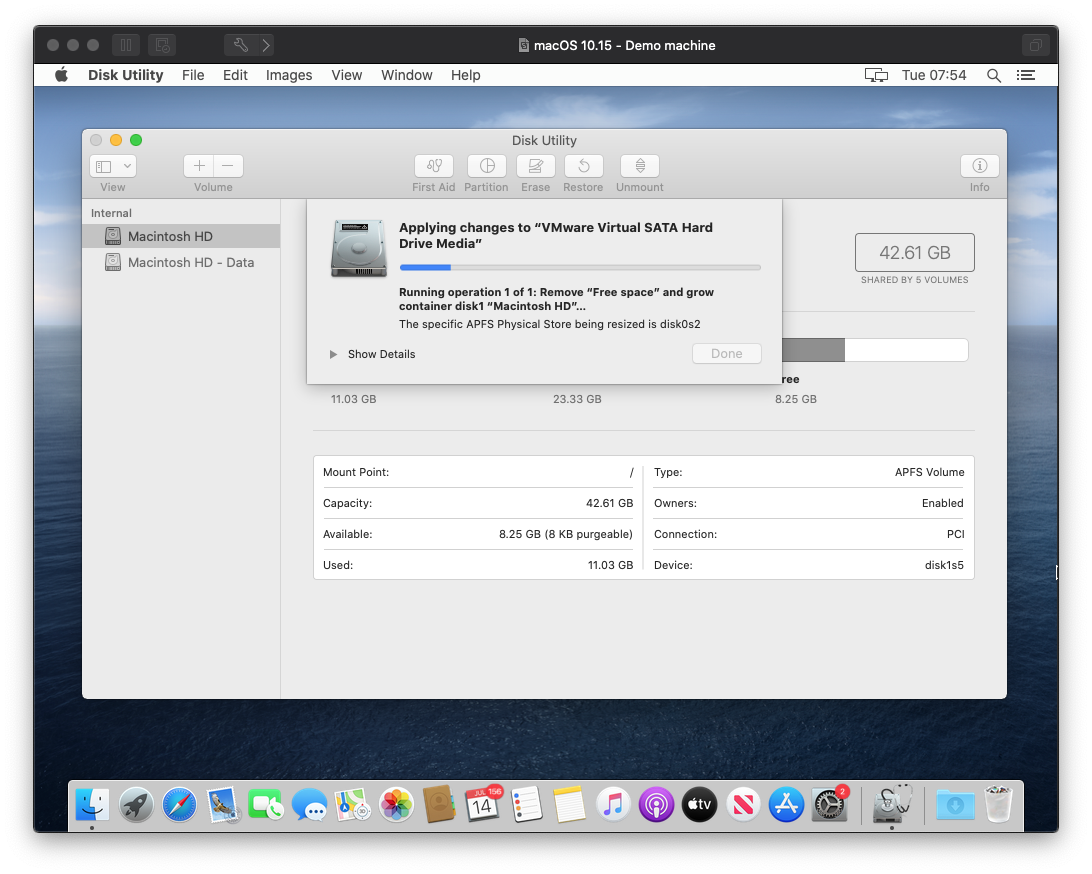The height and width of the screenshot is (874, 1092).
Task: Click the hard drive icon in the dialog
Action: [x=359, y=249]
